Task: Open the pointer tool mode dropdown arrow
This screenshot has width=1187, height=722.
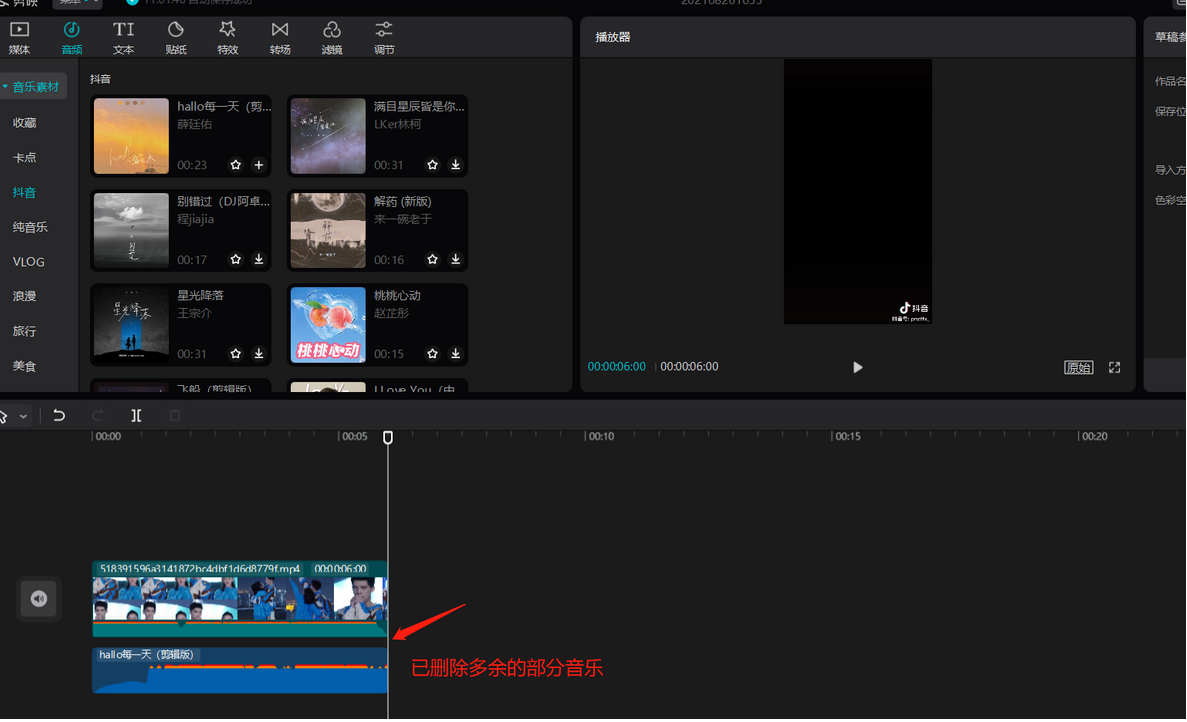Action: click(23, 416)
